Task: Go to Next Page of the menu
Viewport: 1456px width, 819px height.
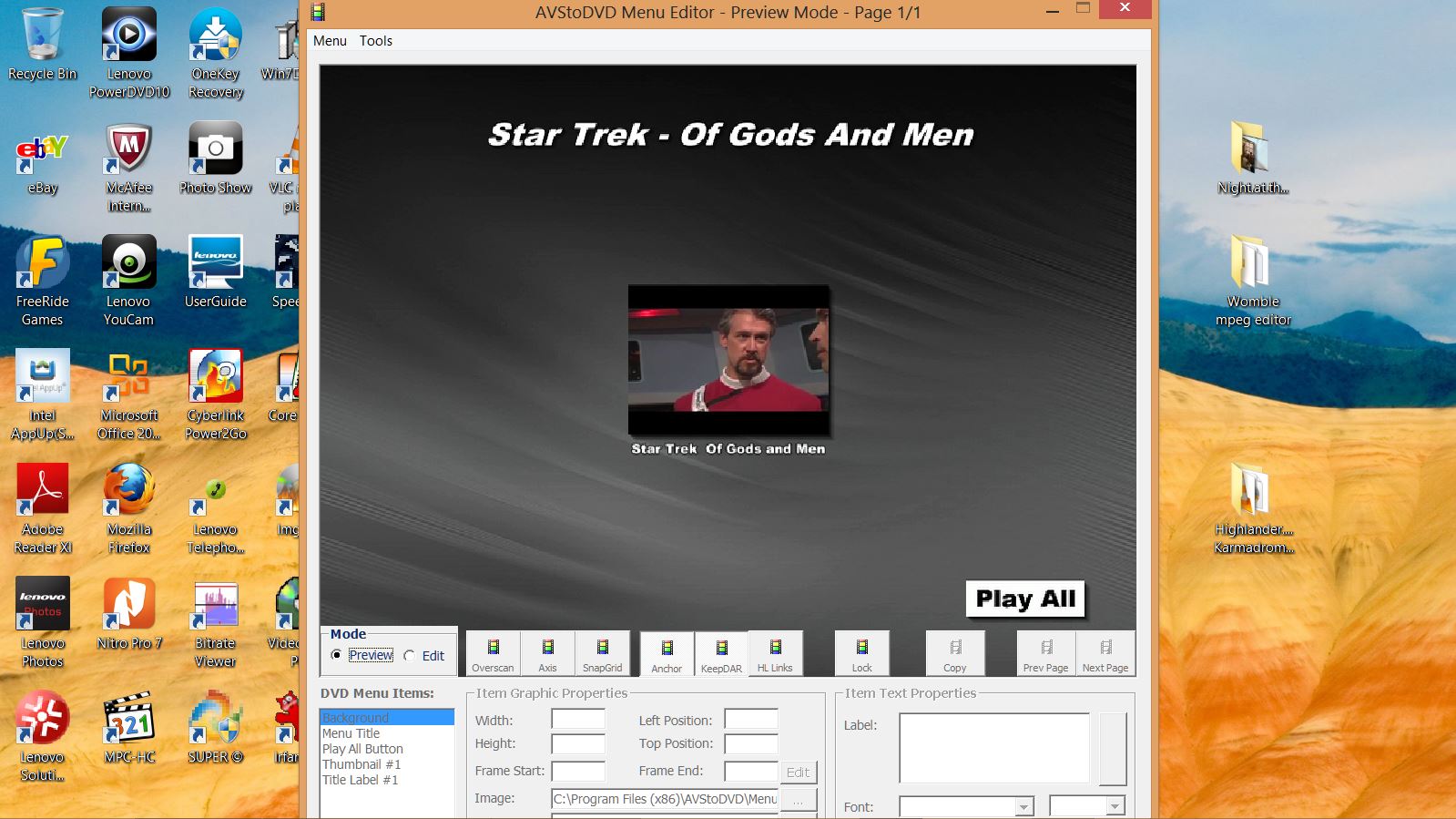Action: point(1105,654)
